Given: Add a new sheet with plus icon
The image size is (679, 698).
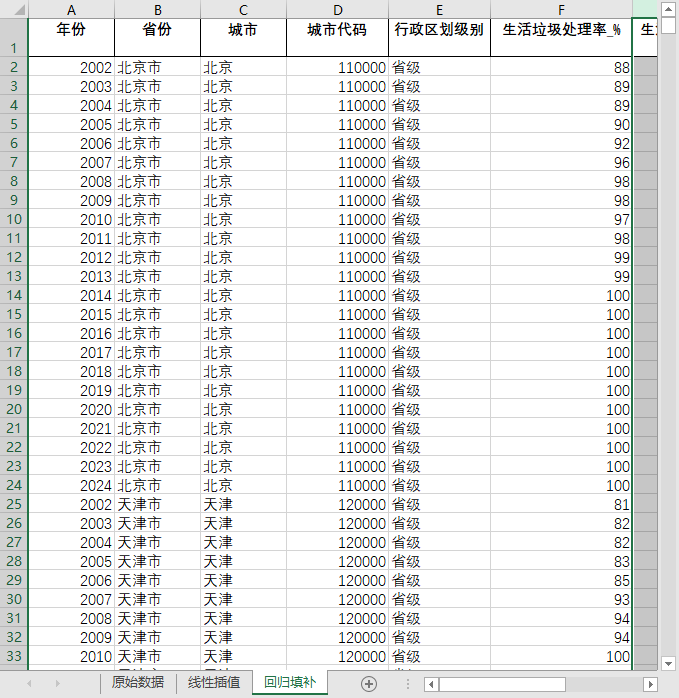Looking at the screenshot, I should point(369,683).
